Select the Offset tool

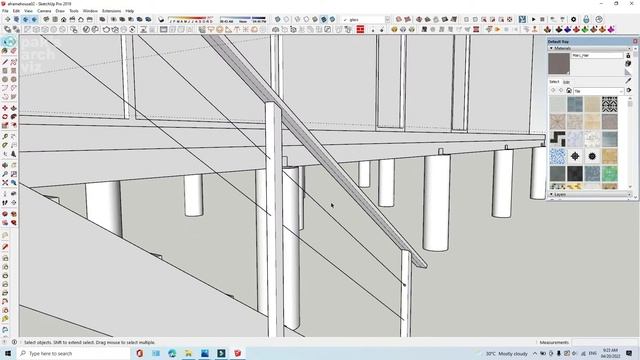[13, 125]
